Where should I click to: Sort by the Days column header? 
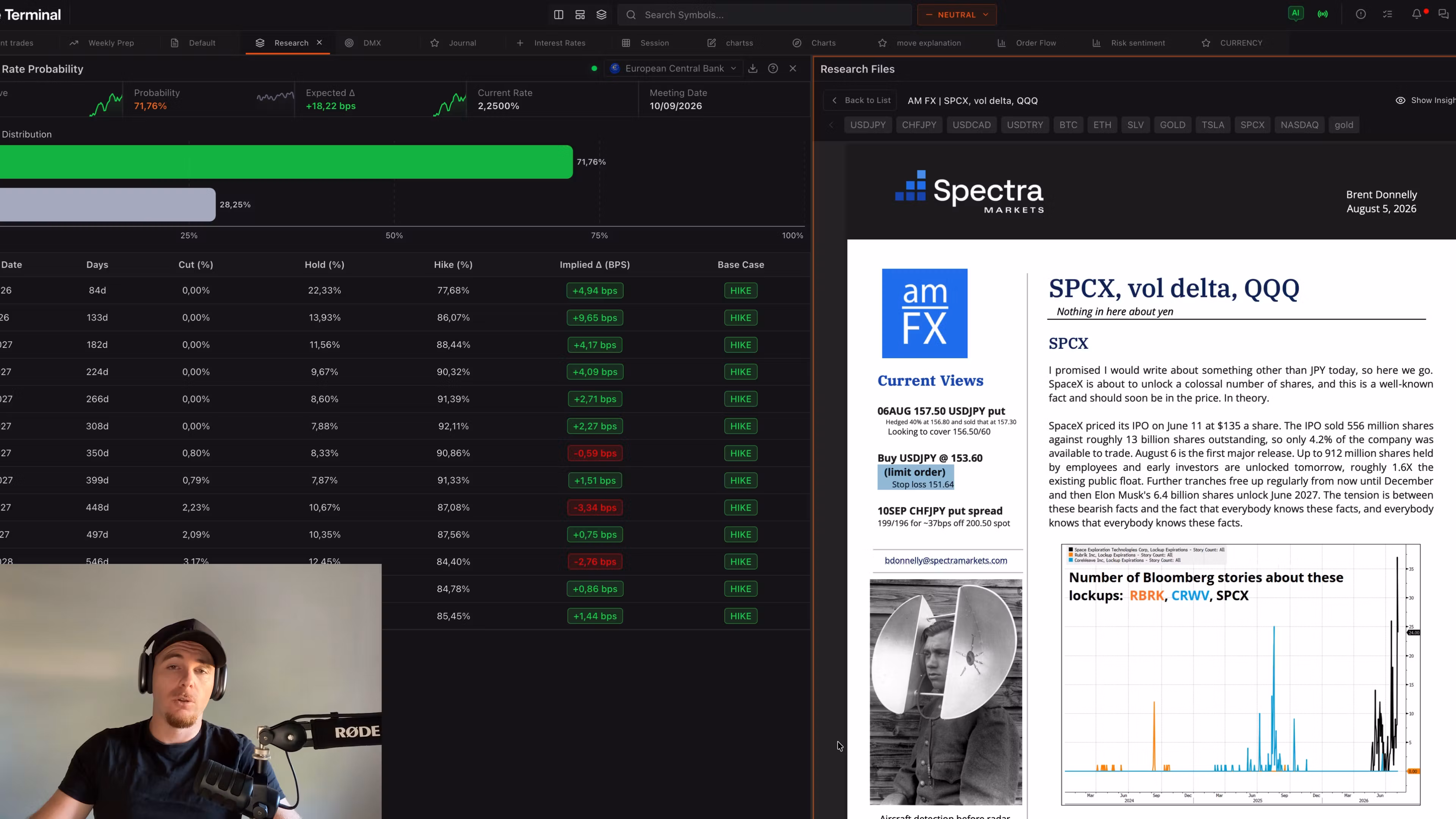click(97, 265)
